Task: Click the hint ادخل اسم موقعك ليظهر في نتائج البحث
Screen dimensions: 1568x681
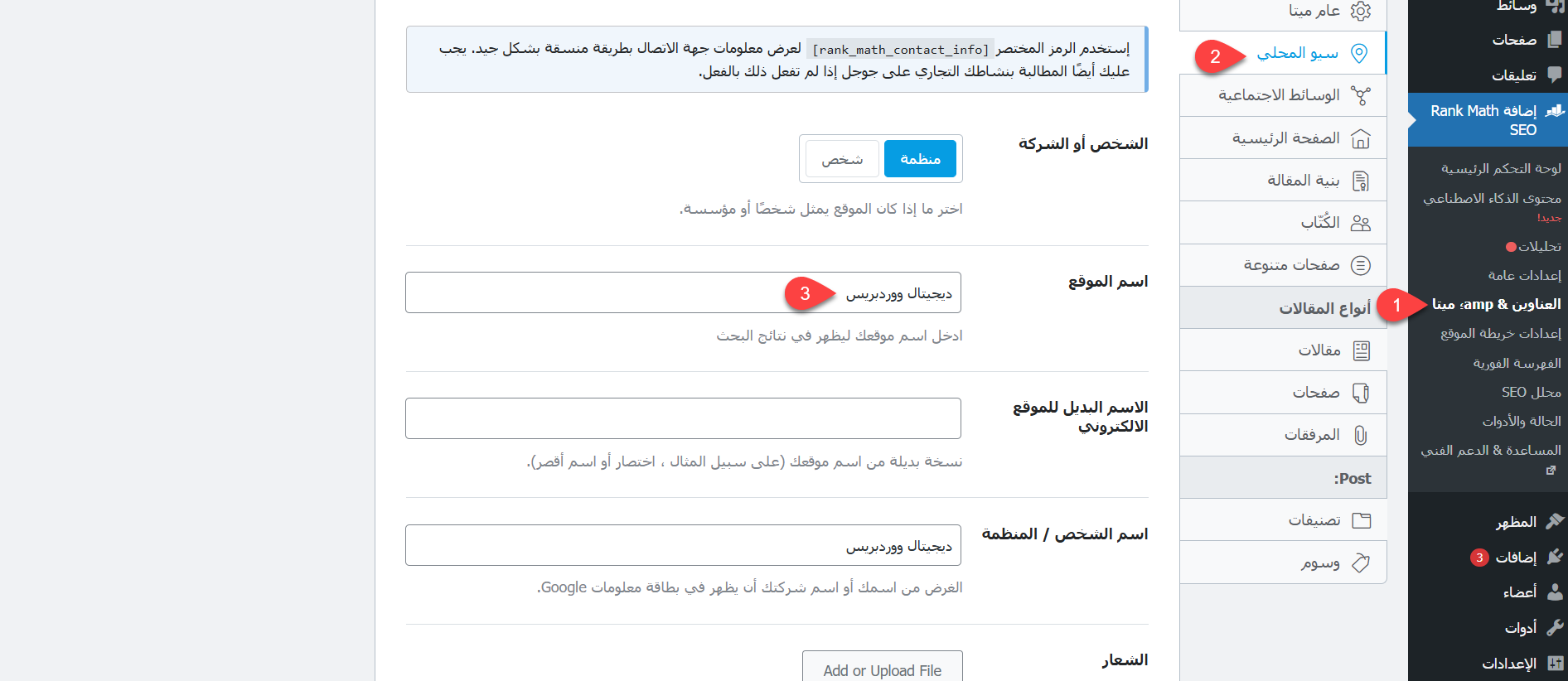Action: click(x=840, y=336)
